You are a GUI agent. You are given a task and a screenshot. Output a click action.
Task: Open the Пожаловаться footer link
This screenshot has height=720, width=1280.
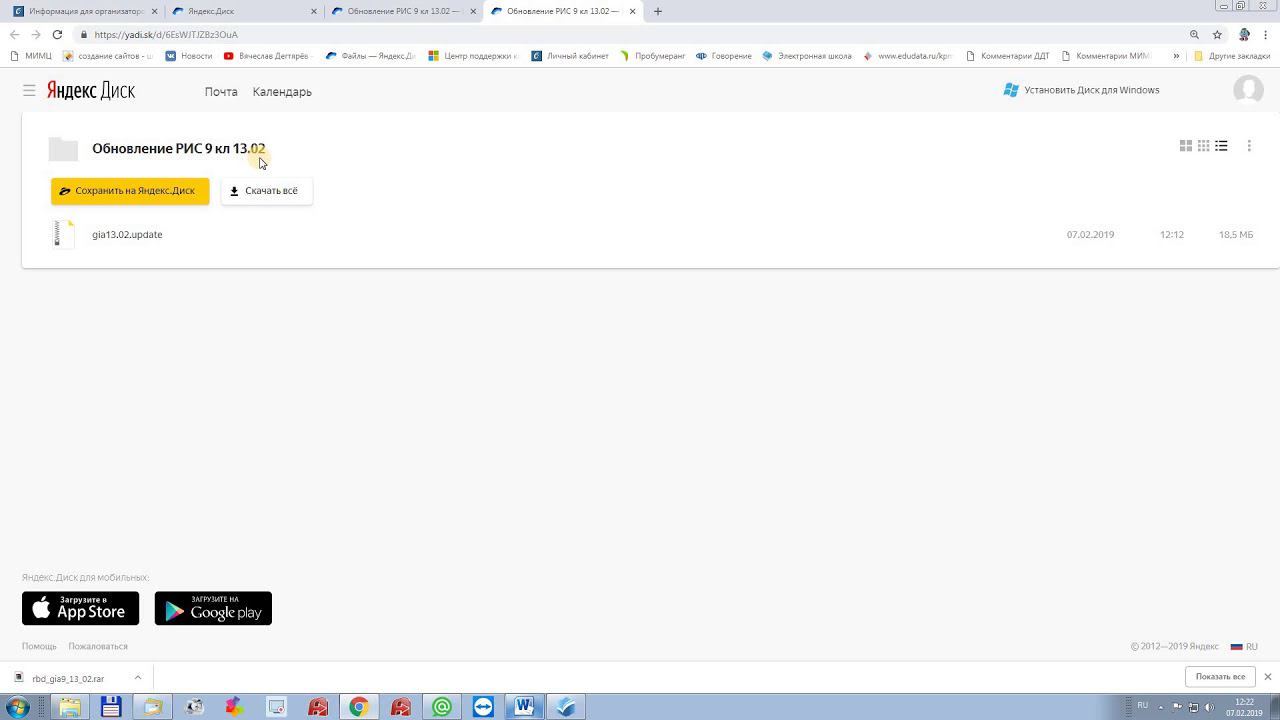[x=98, y=646]
